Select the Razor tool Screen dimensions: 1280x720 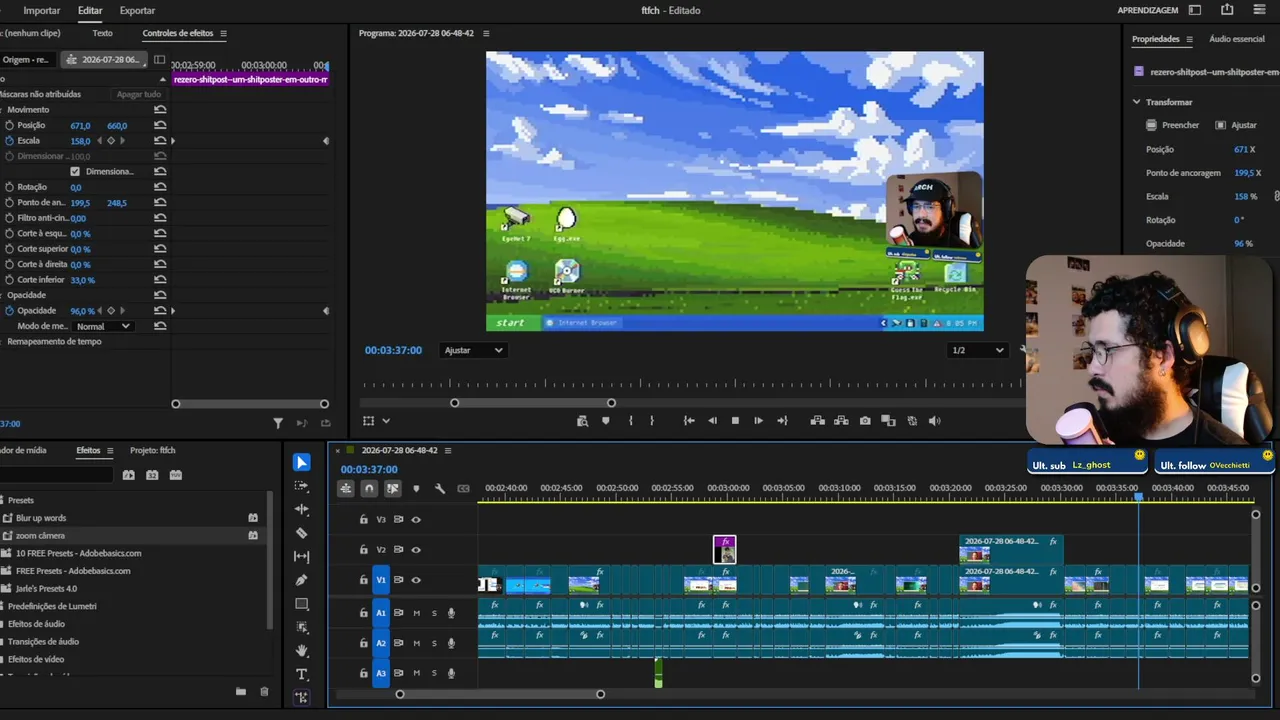point(302,533)
